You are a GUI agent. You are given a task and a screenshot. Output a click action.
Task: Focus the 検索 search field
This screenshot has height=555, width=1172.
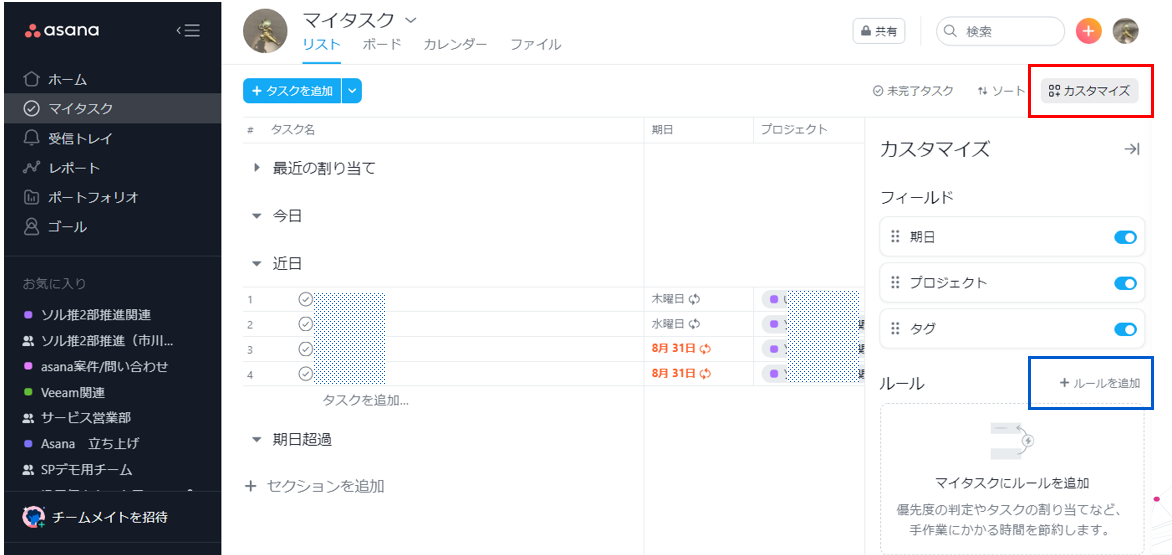coord(1000,31)
